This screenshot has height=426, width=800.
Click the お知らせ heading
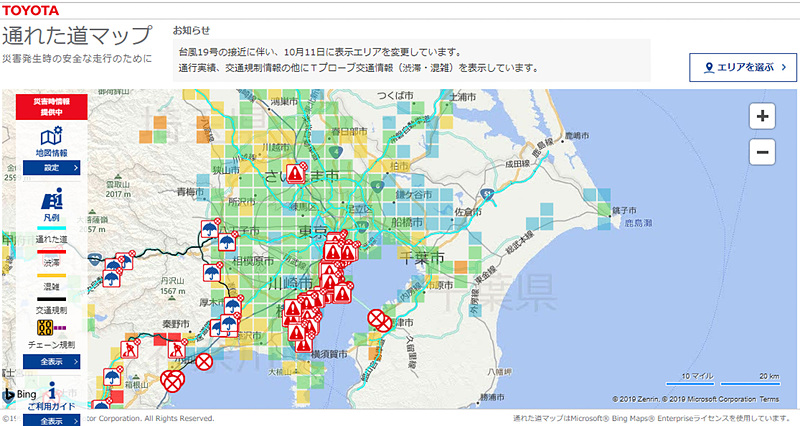(x=191, y=31)
